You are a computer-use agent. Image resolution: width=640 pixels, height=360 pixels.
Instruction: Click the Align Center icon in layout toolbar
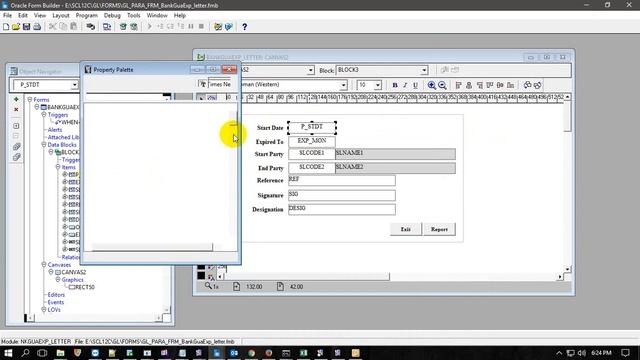tap(469, 85)
